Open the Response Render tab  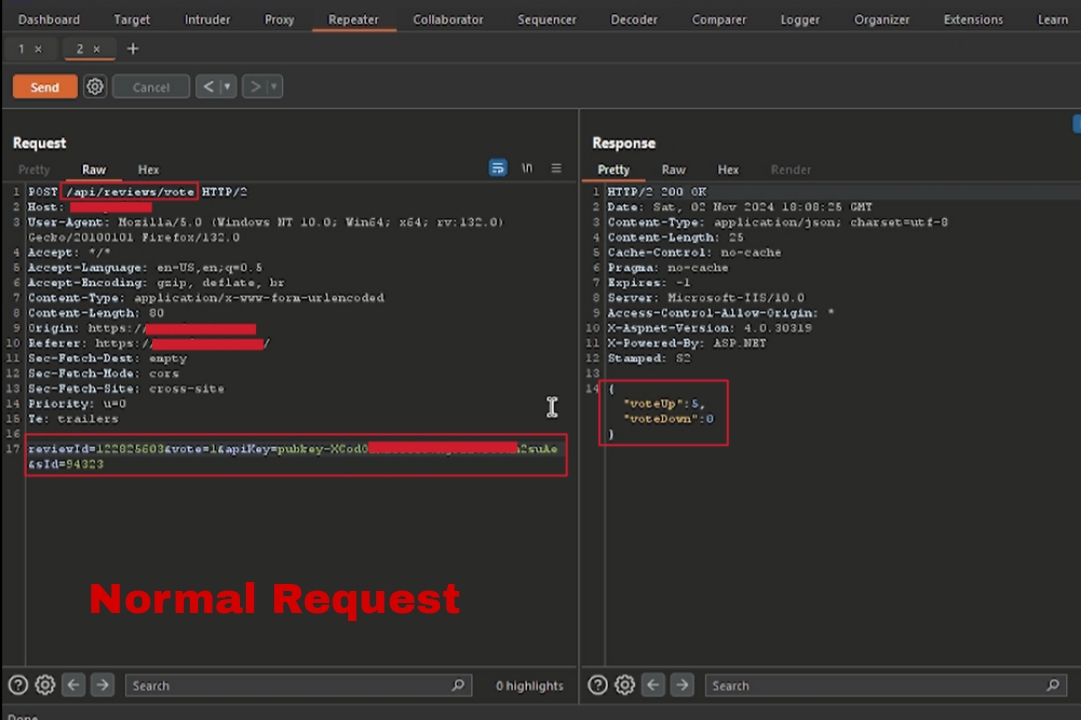coord(790,170)
